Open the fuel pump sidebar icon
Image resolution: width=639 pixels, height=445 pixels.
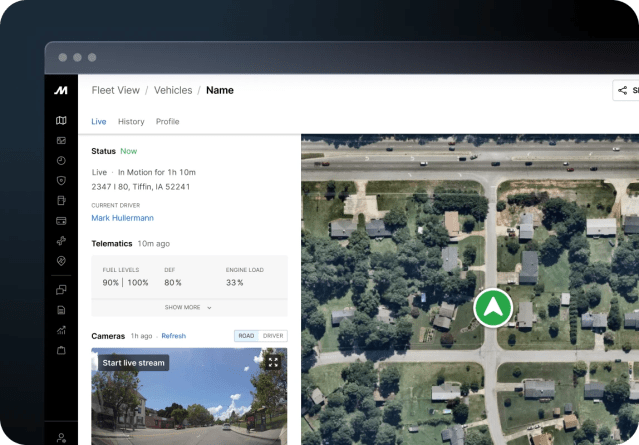(x=61, y=200)
